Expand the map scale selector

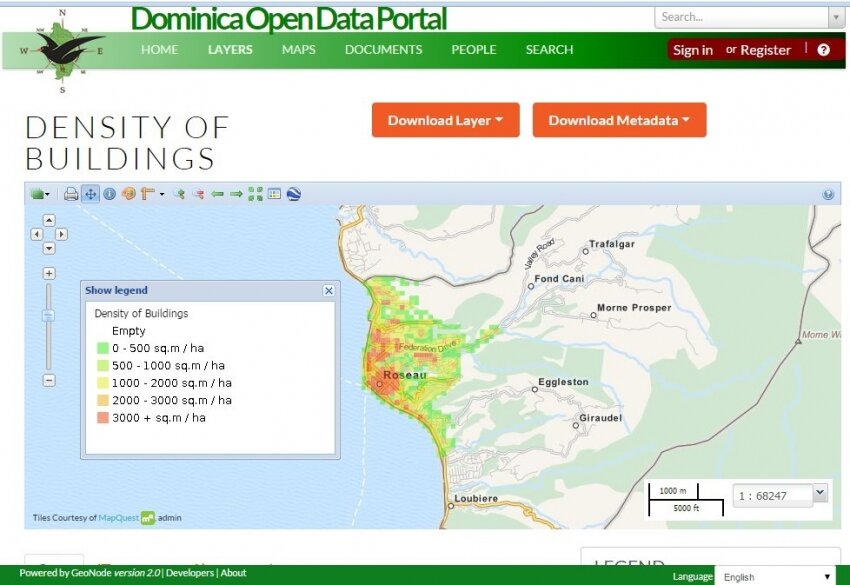(x=820, y=492)
